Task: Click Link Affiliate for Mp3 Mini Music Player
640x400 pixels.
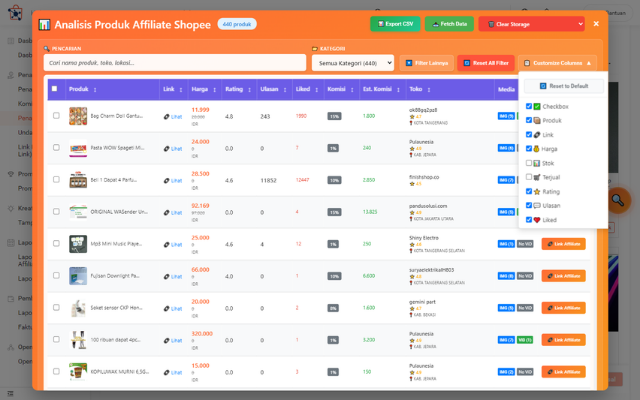Action: pyautogui.click(x=563, y=244)
